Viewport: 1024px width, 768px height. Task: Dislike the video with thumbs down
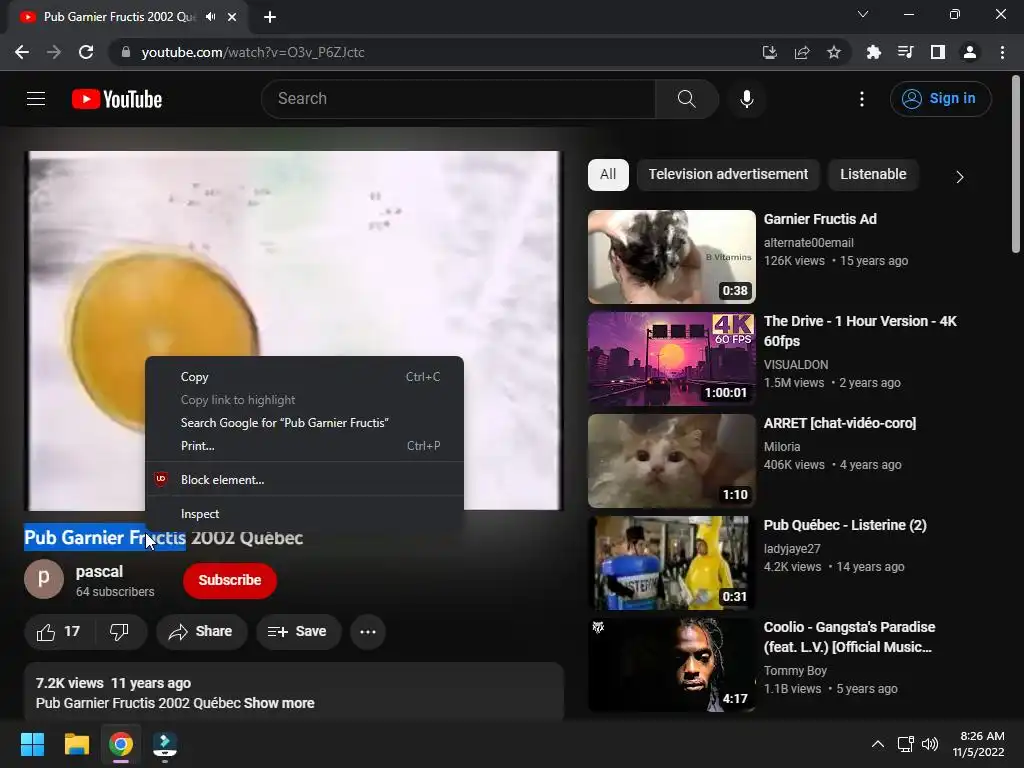(x=120, y=632)
